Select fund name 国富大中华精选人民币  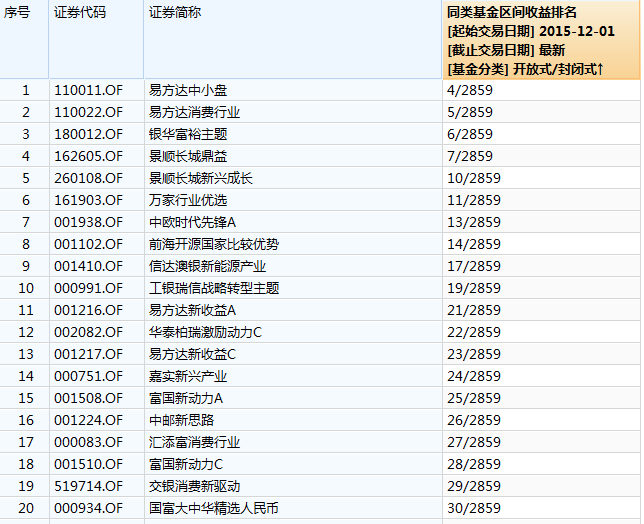tap(214, 508)
